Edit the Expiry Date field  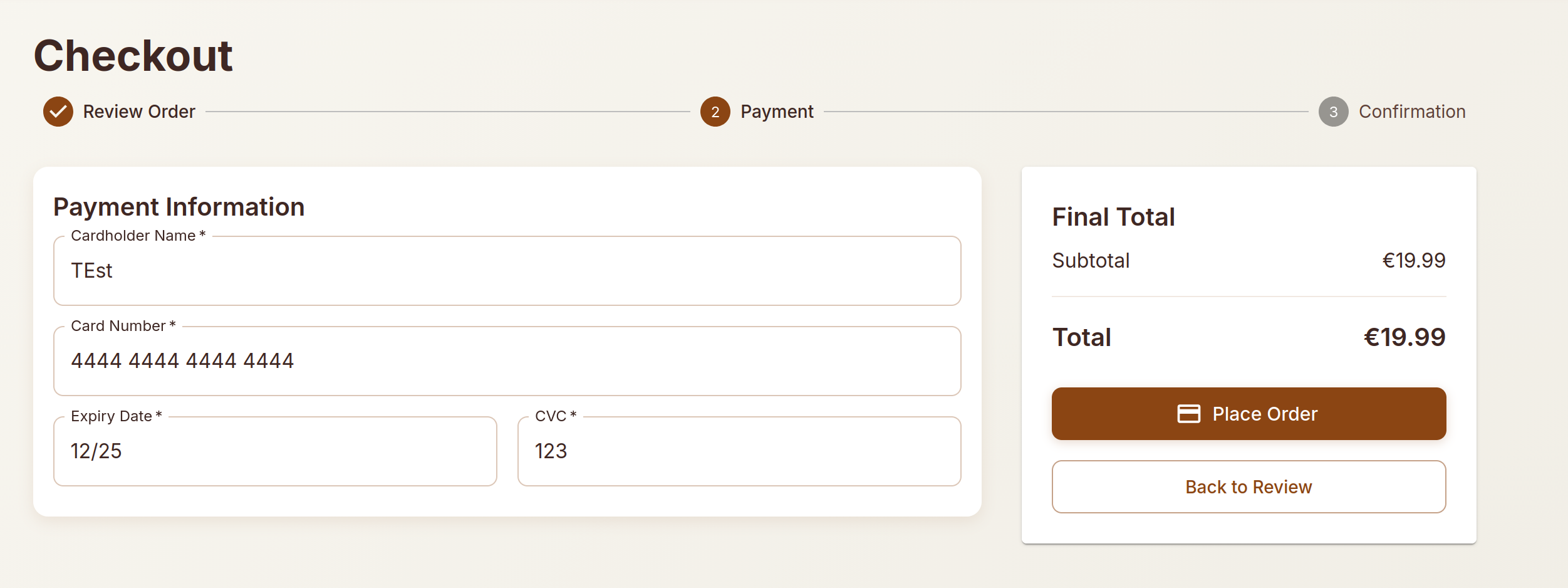275,451
